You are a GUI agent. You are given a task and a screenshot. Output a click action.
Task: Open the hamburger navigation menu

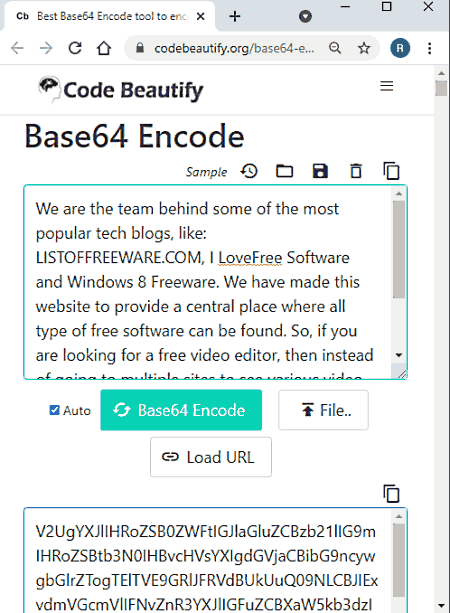(387, 86)
